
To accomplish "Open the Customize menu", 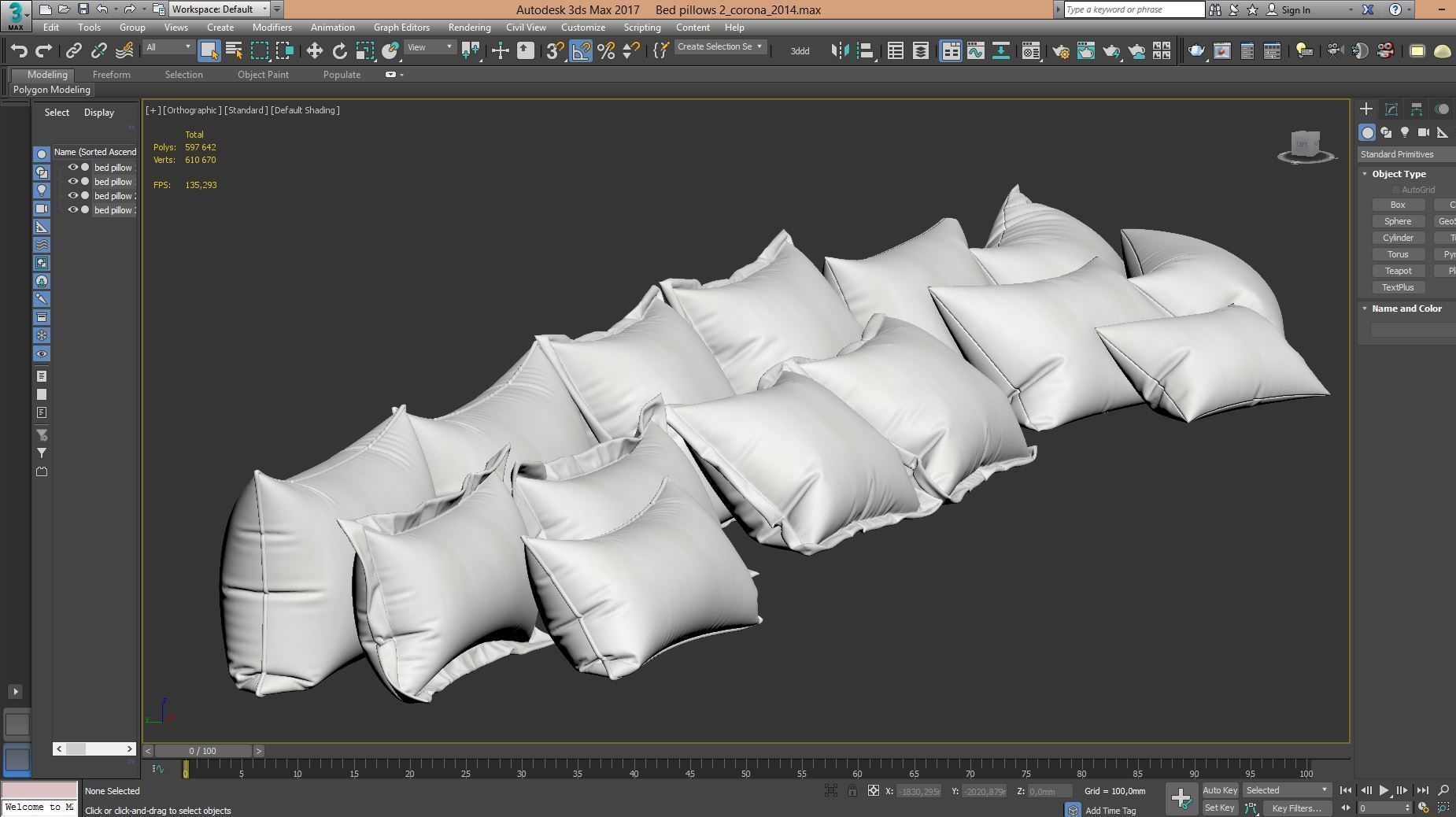I will [x=583, y=28].
